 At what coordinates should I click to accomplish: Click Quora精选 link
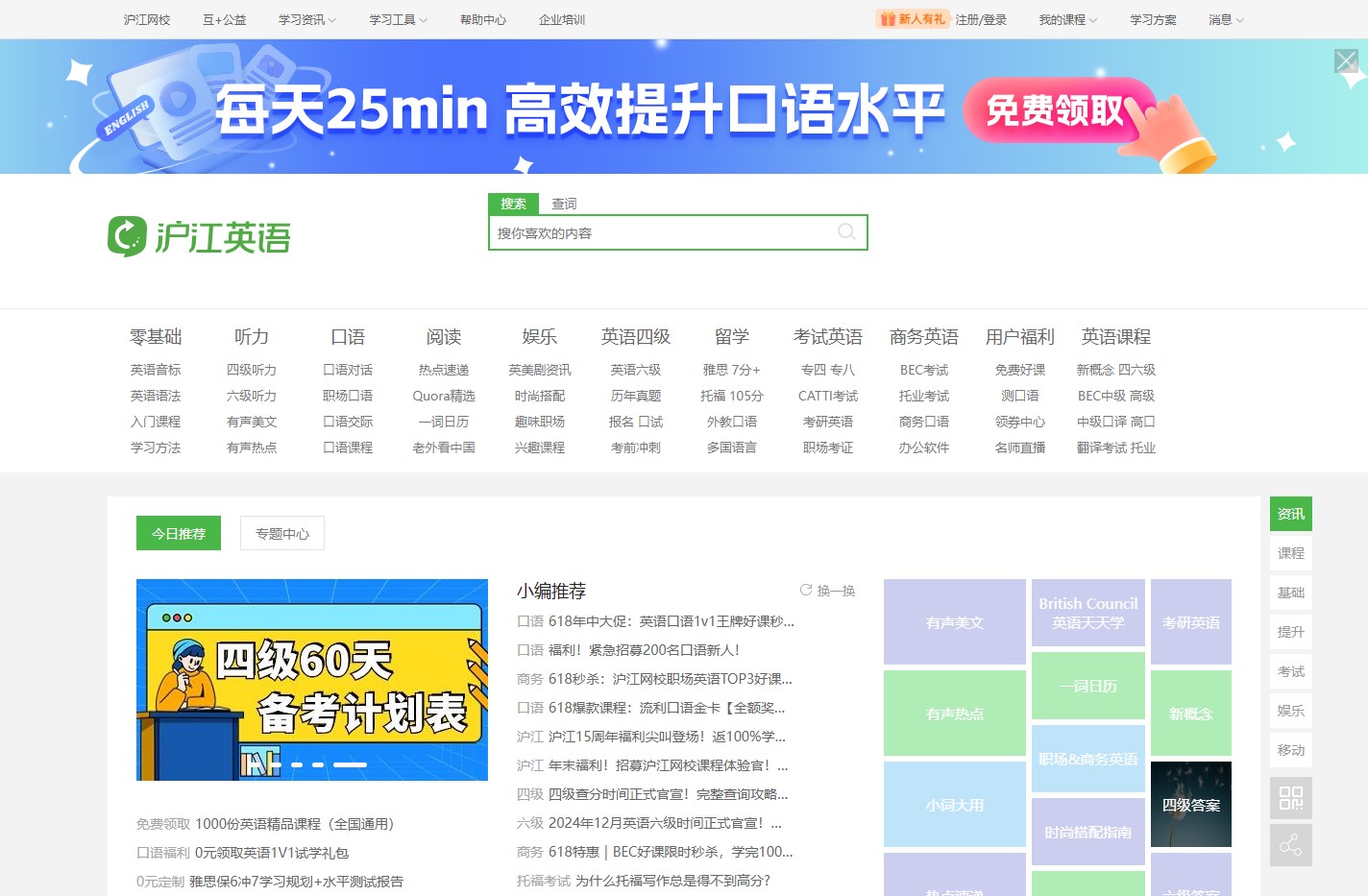coord(444,396)
